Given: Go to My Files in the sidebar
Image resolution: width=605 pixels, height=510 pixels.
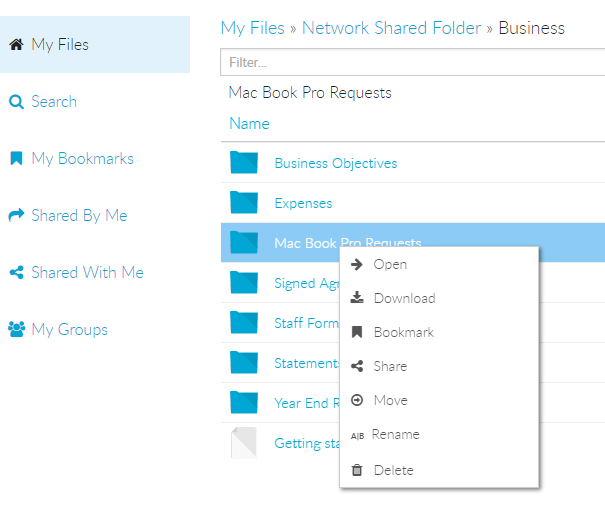Looking at the screenshot, I should pyautogui.click(x=95, y=44).
